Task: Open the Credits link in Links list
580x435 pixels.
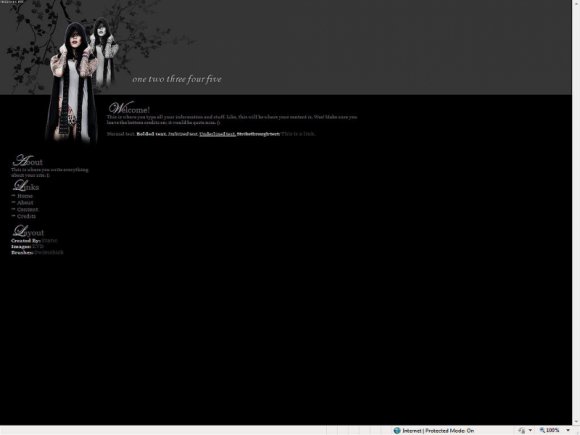Action: pos(26,216)
